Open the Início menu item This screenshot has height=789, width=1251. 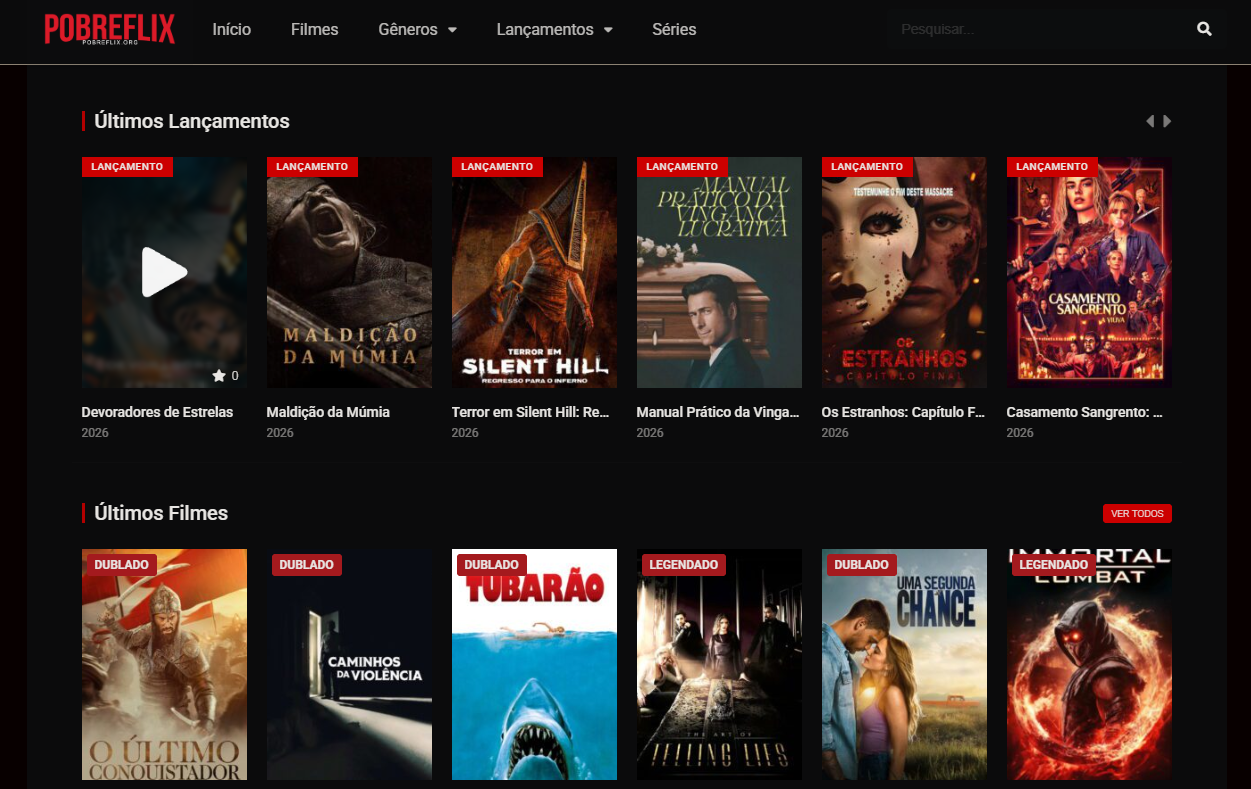(231, 29)
